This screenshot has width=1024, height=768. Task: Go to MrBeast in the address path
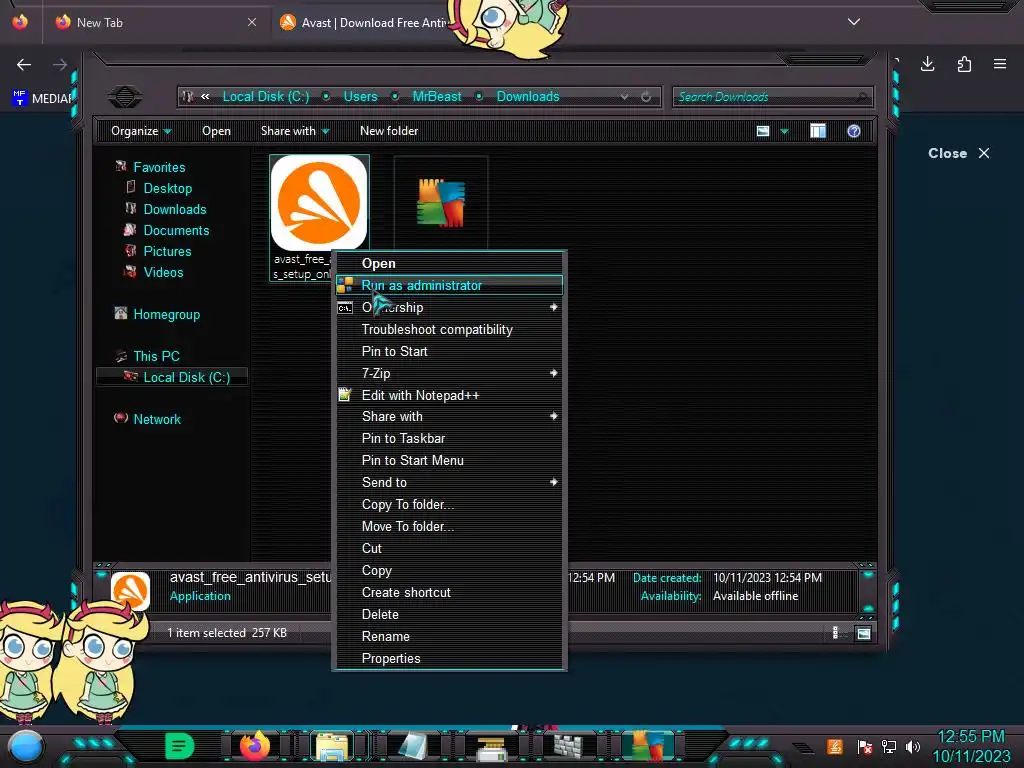[x=437, y=97]
